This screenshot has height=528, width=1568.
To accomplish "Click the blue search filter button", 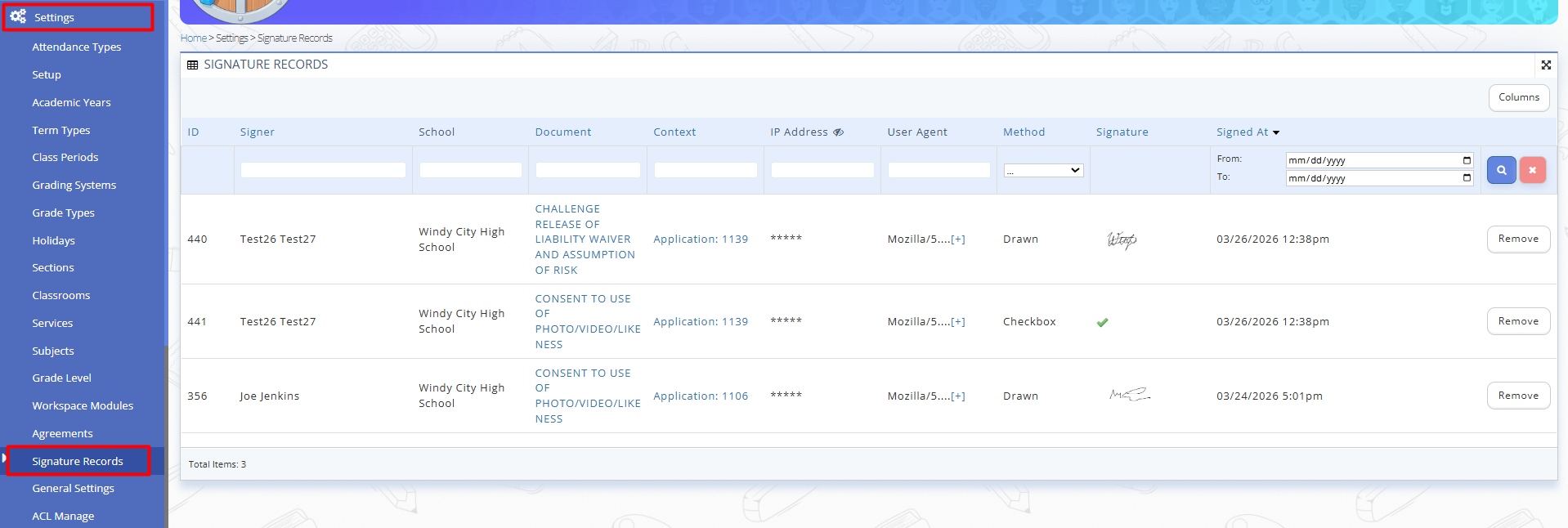I will pos(1501,170).
